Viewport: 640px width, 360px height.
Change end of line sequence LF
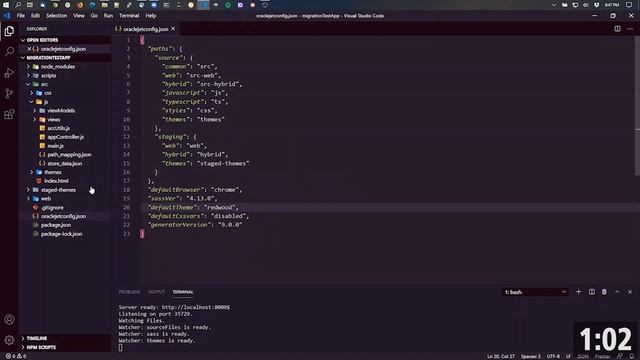(568, 356)
